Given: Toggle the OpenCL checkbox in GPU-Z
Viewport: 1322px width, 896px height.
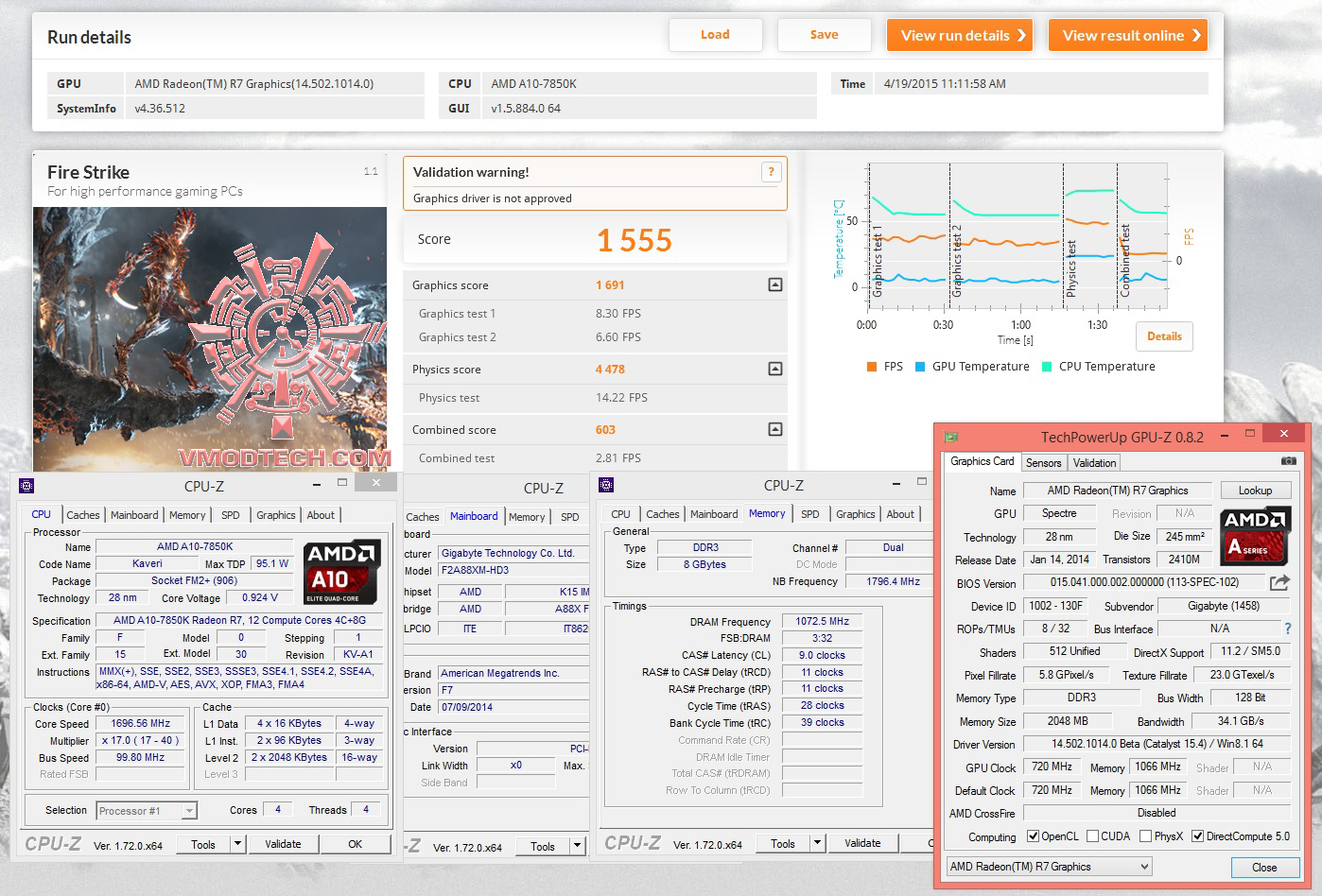Looking at the screenshot, I should 1035,836.
